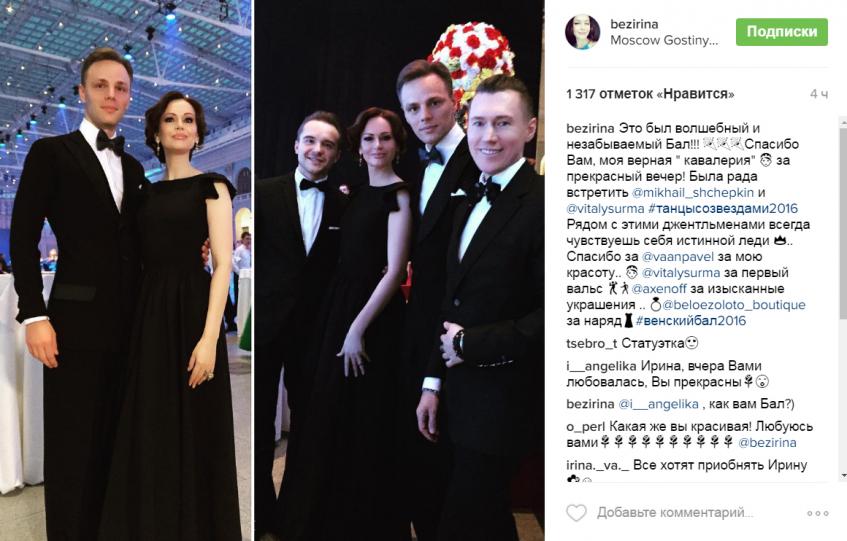The image size is (847, 541).
Task: Open the #венскийбал2016 hashtag
Action: [x=691, y=321]
